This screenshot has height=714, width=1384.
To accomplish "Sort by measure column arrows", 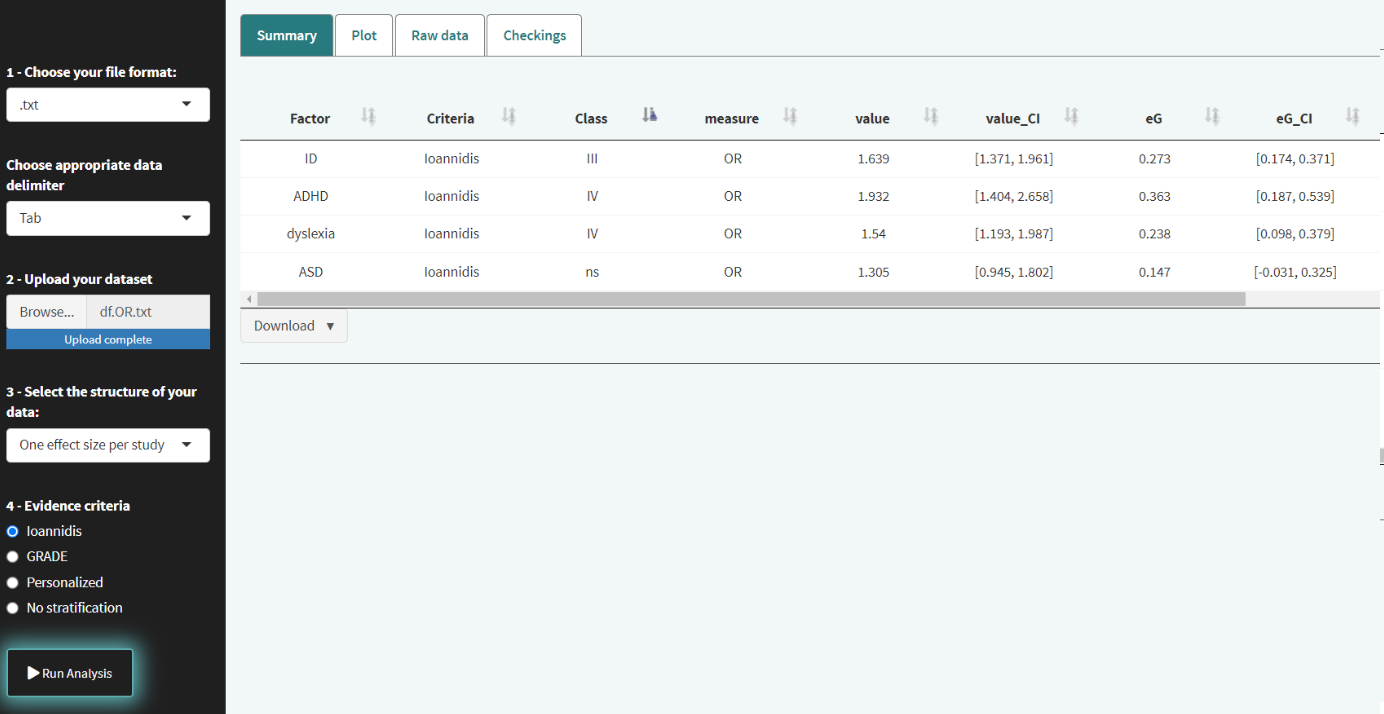I will (x=790, y=117).
